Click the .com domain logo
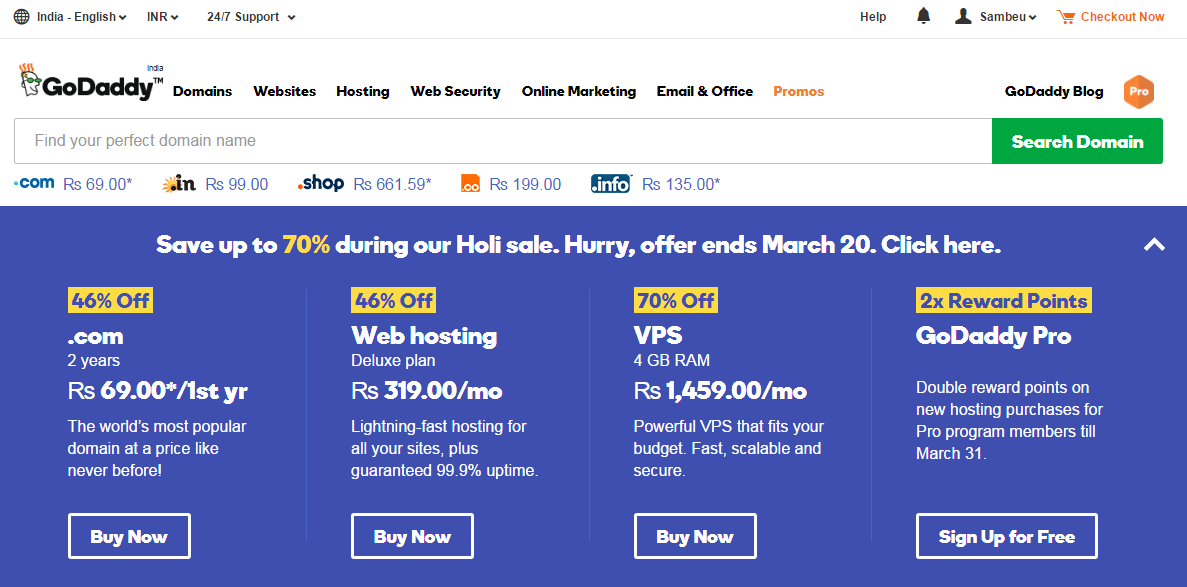This screenshot has width=1187, height=587. pos(34,183)
